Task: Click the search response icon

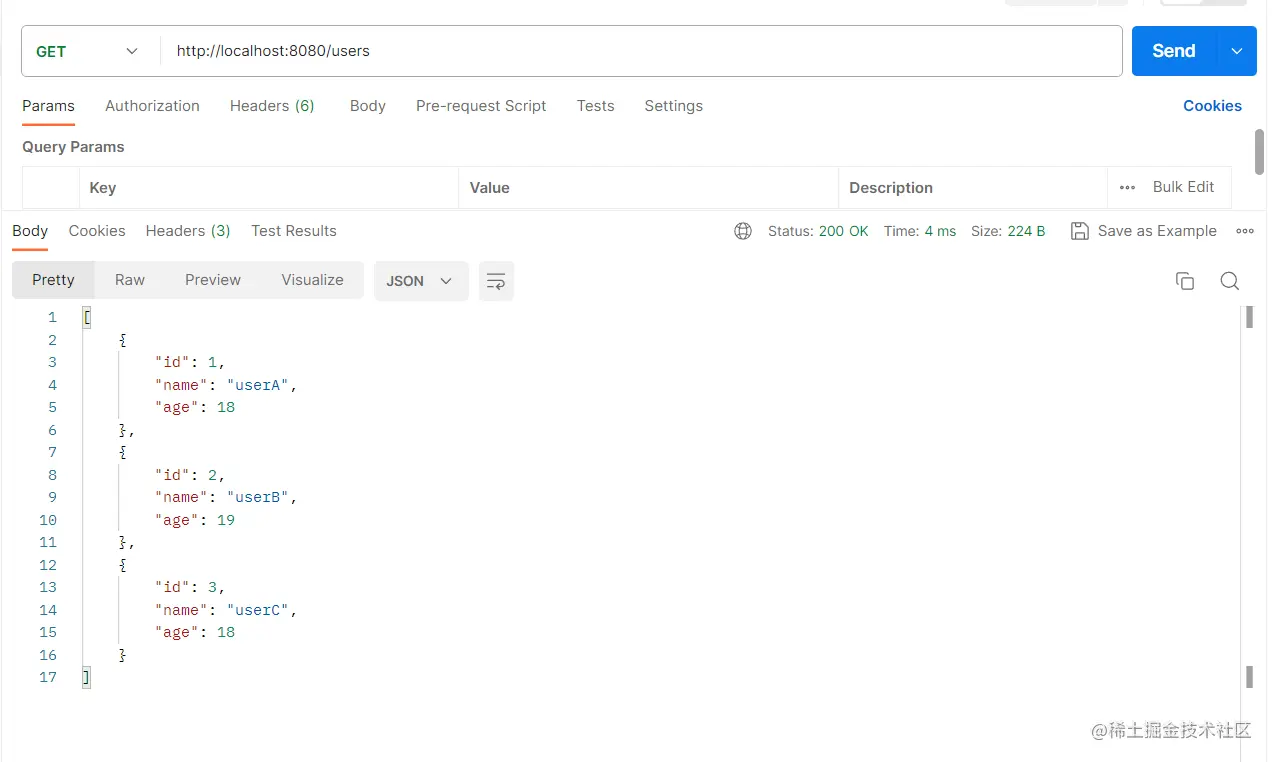Action: [x=1230, y=281]
